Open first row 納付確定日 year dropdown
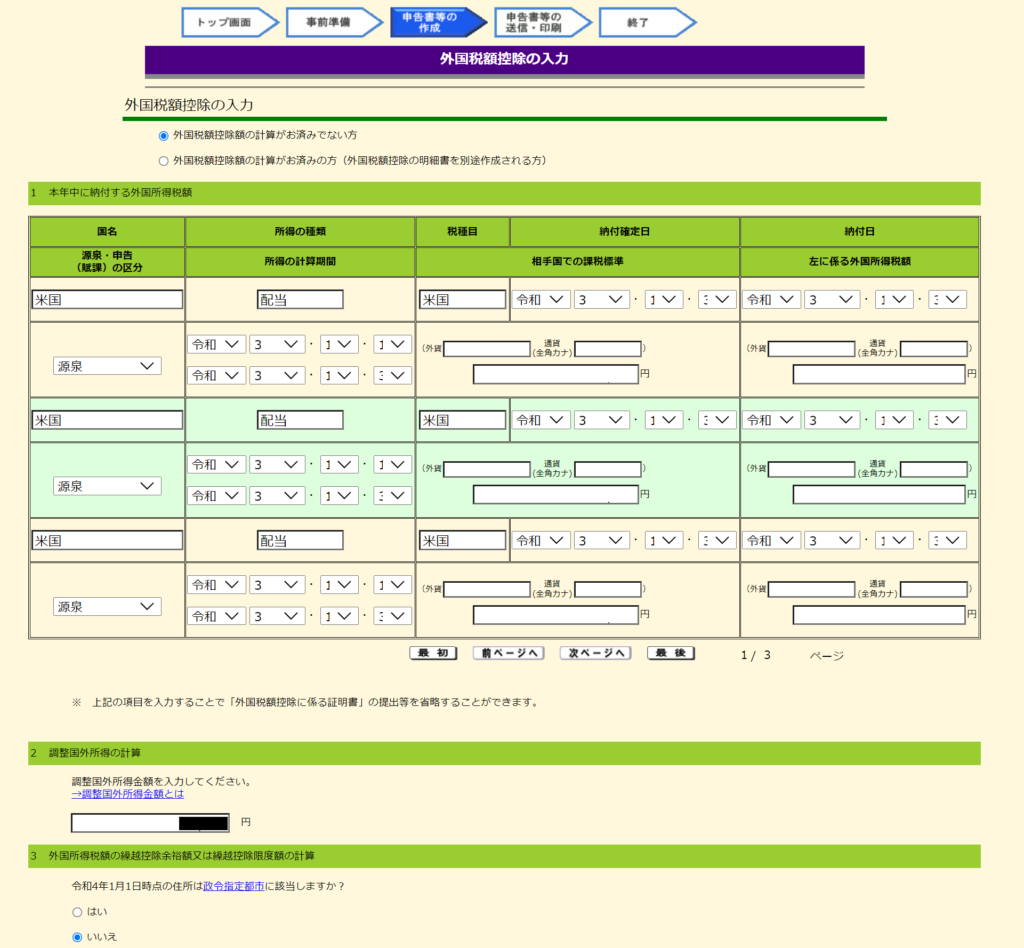1024x948 pixels. click(601, 300)
